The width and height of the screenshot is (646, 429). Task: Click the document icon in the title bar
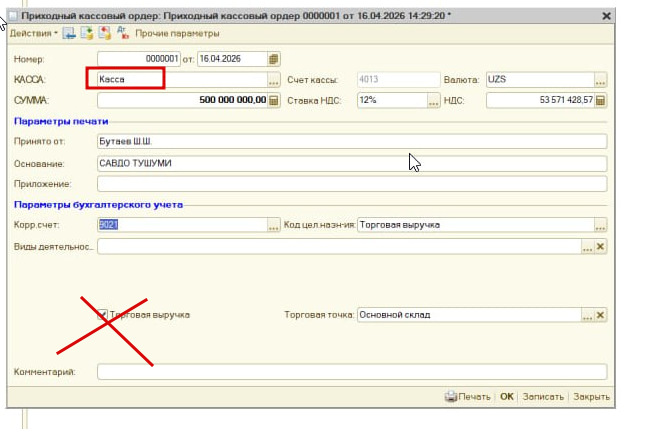tap(13, 16)
